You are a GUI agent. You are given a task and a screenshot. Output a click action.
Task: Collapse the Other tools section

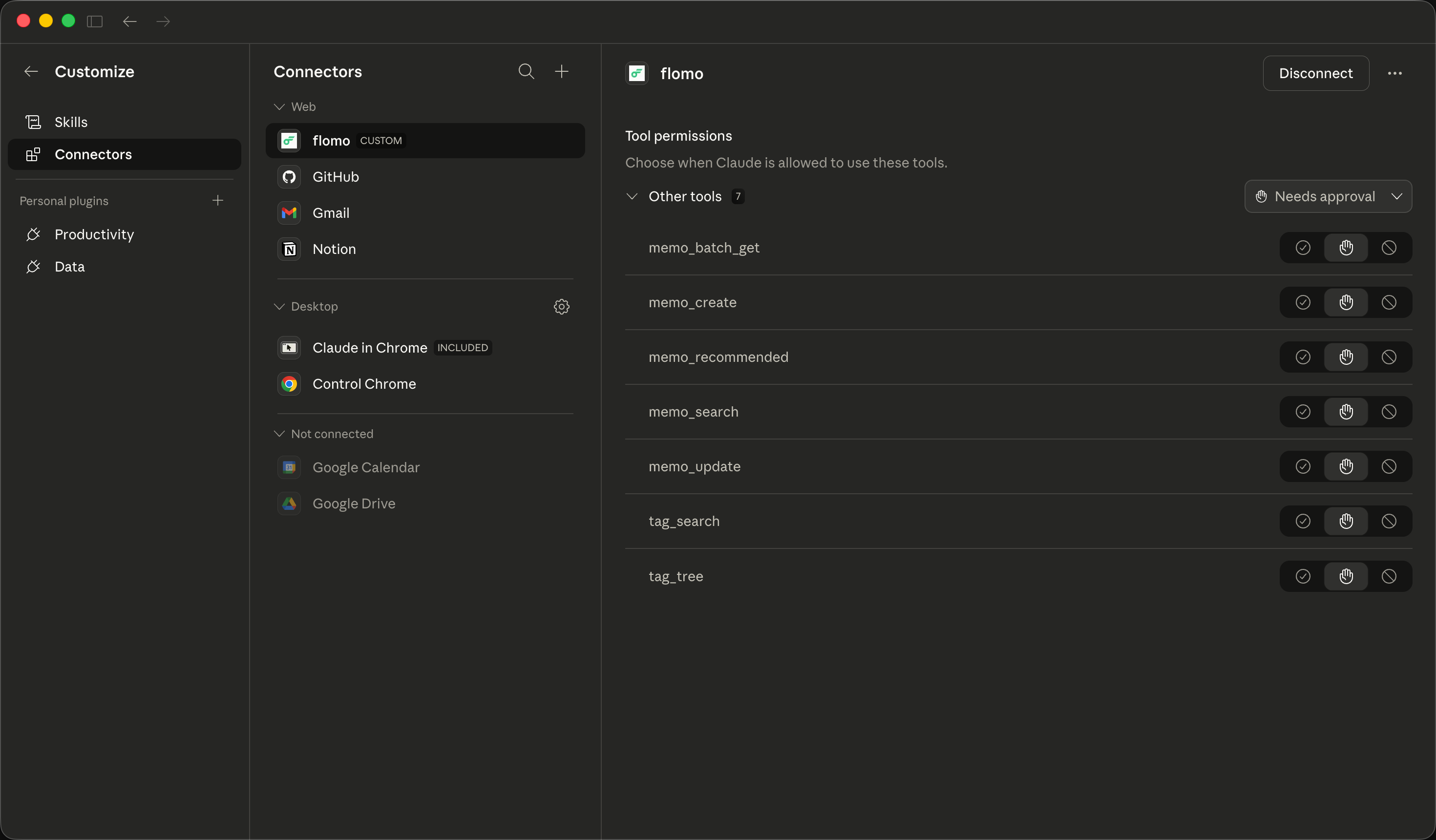point(632,197)
